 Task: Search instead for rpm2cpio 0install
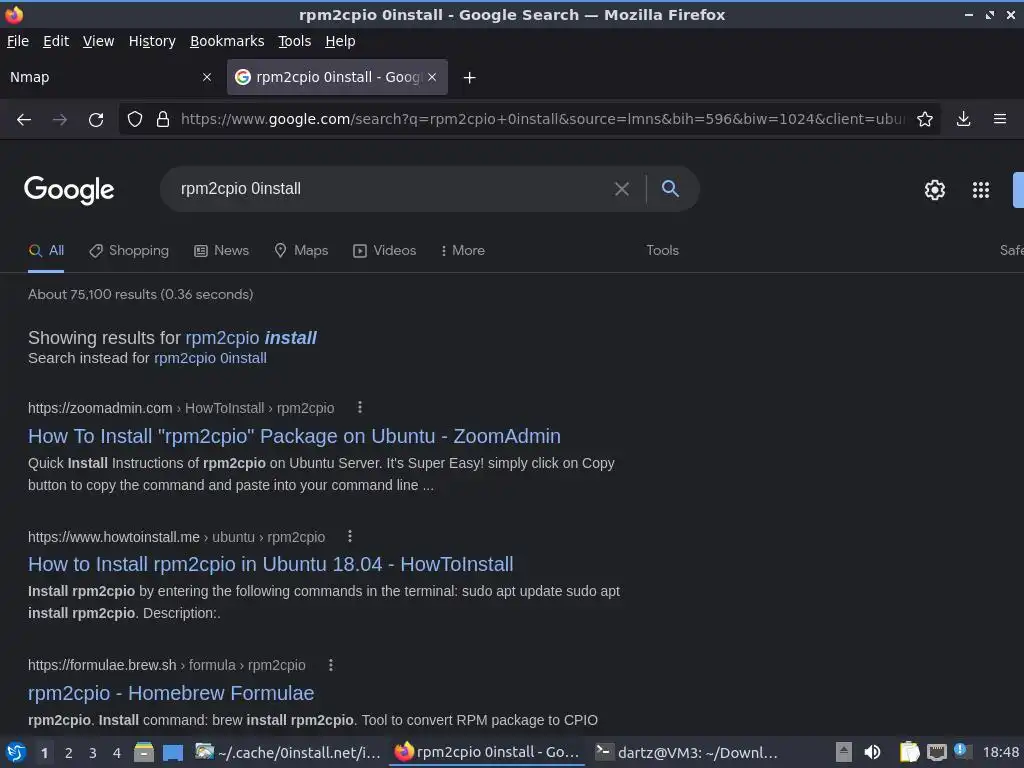pos(210,359)
